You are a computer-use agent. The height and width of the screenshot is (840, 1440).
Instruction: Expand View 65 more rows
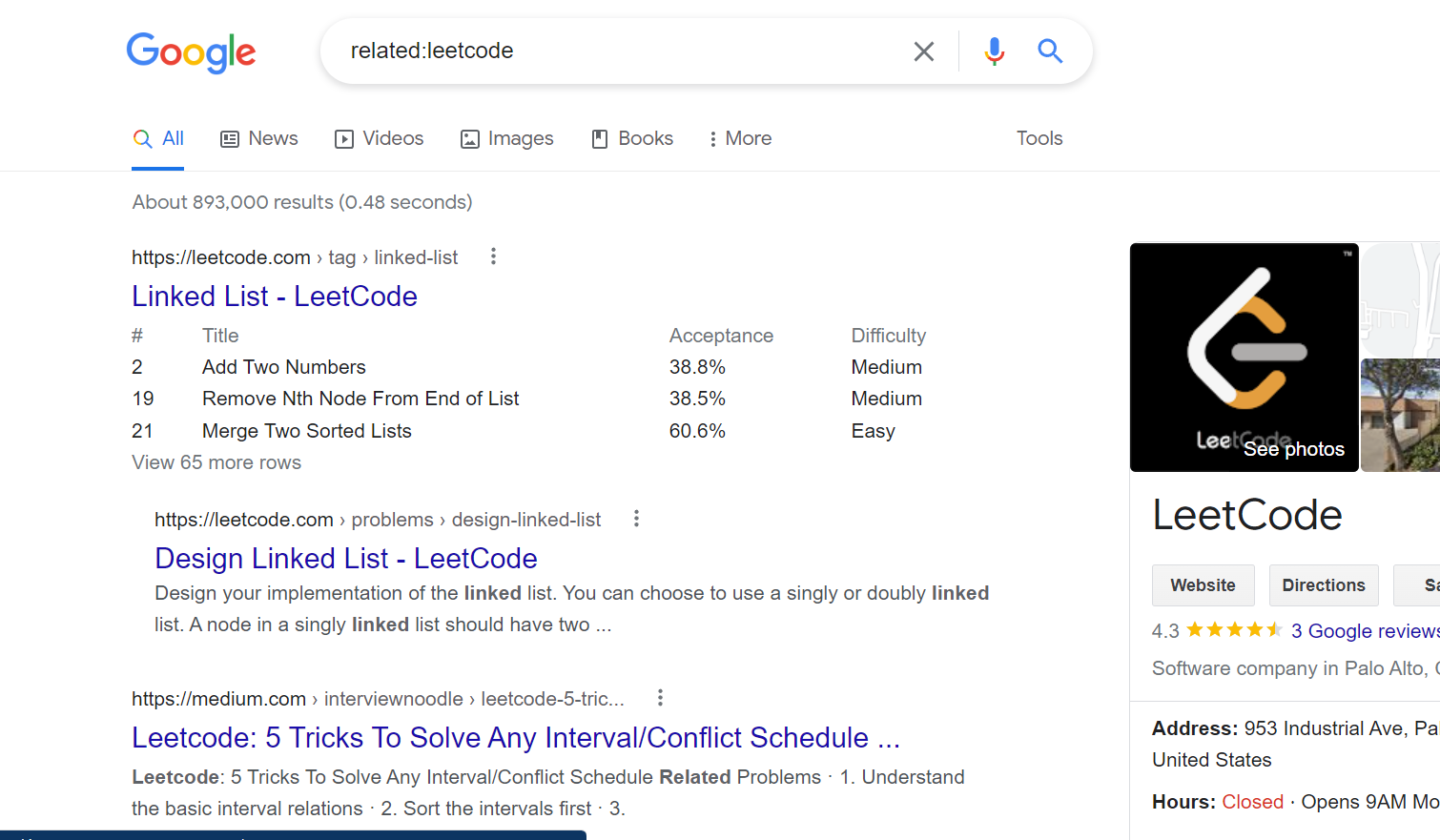[216, 462]
